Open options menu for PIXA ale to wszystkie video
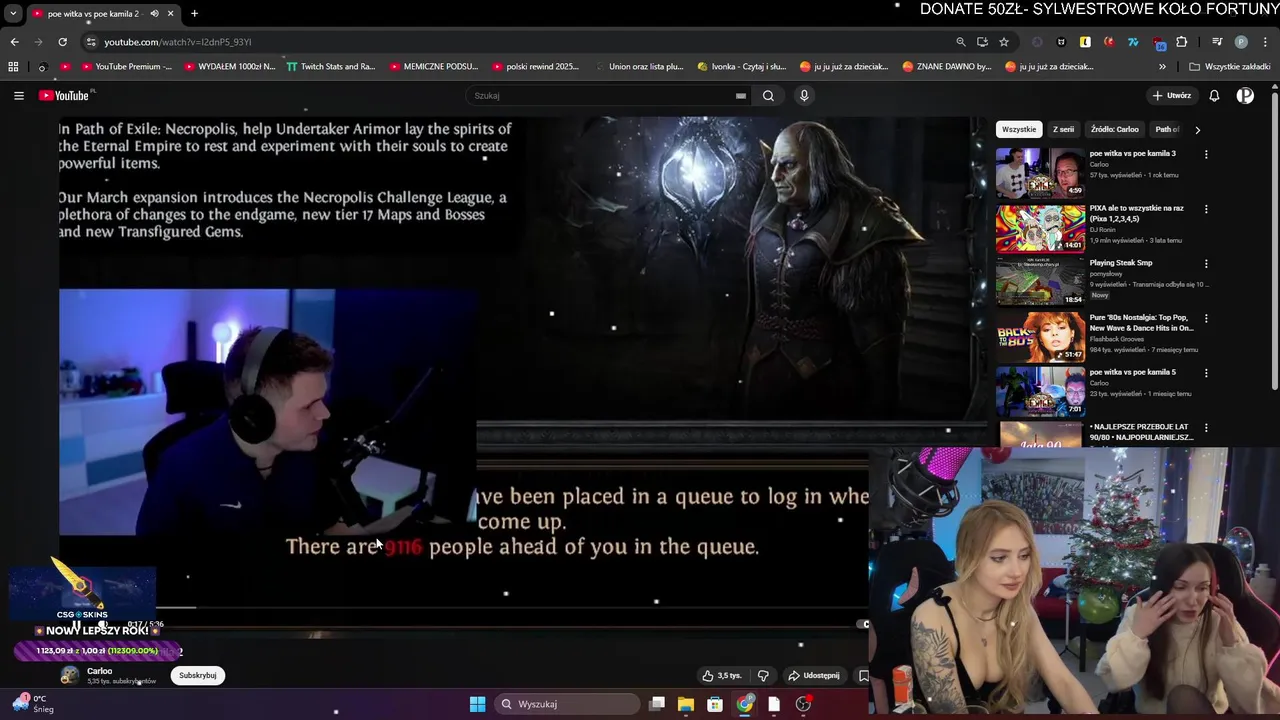The image size is (1280, 720). pos(1206,209)
